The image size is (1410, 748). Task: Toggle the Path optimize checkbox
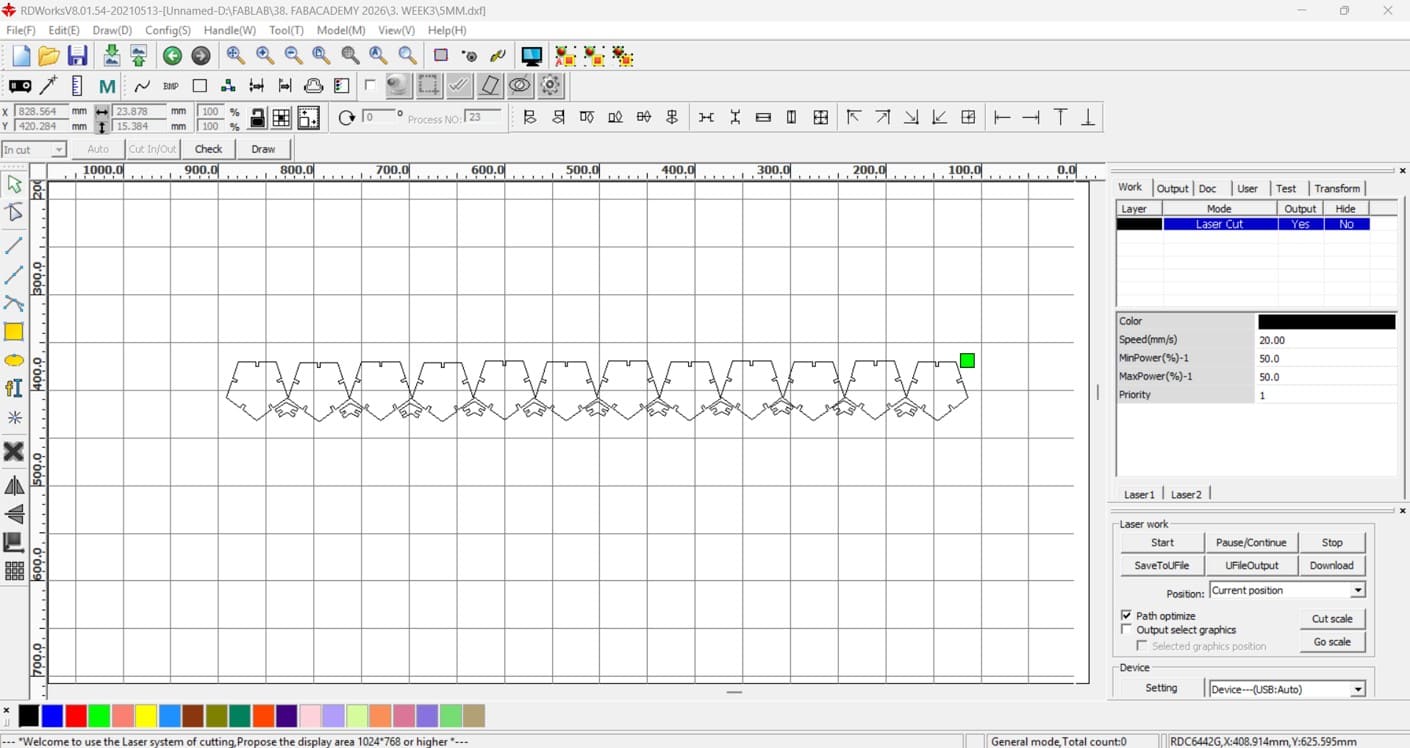tap(1127, 616)
